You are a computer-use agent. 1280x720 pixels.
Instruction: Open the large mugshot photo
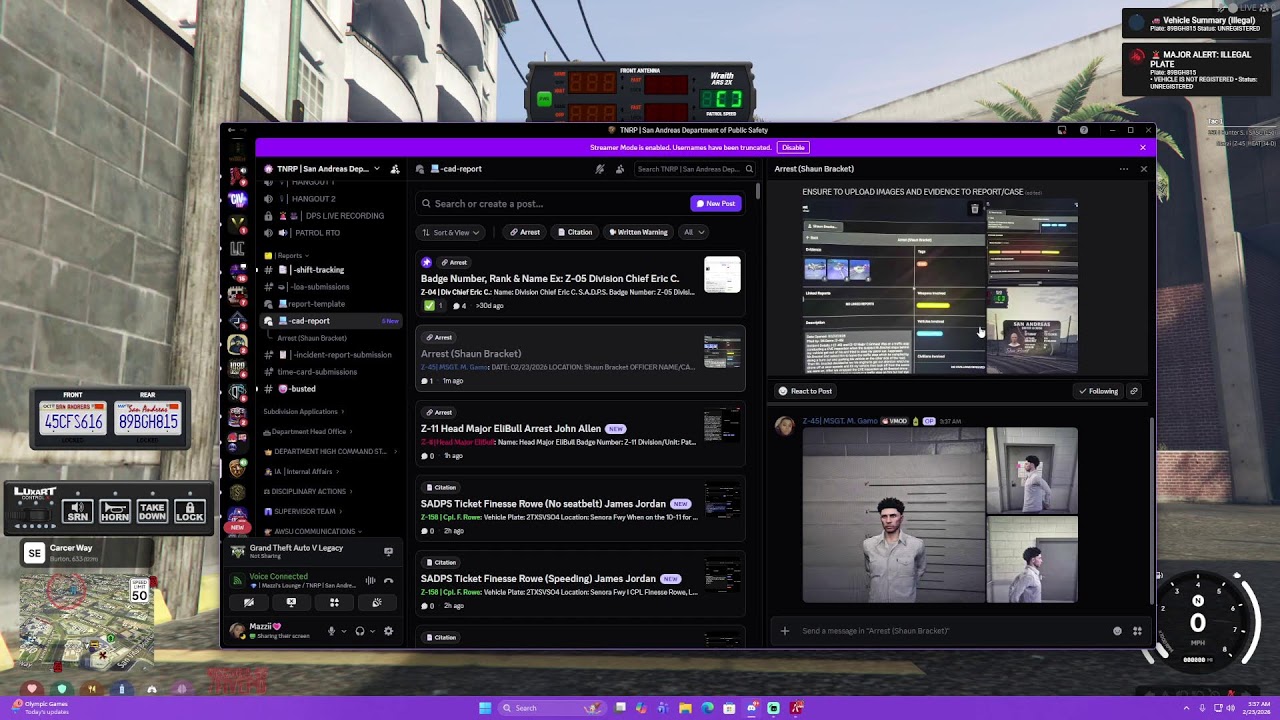coord(894,515)
